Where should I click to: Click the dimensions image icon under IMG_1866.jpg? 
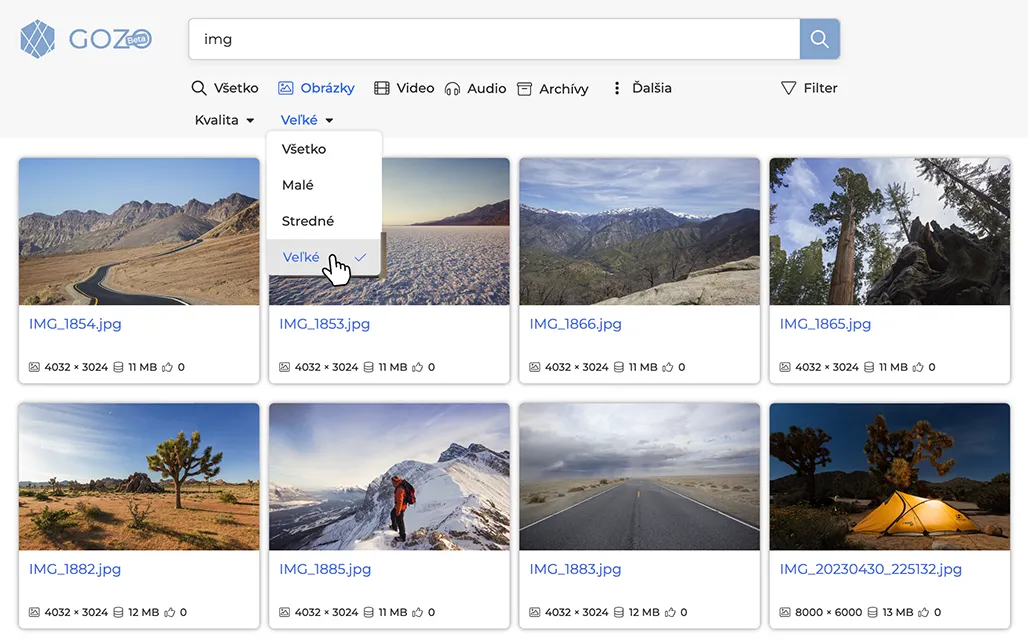534,367
